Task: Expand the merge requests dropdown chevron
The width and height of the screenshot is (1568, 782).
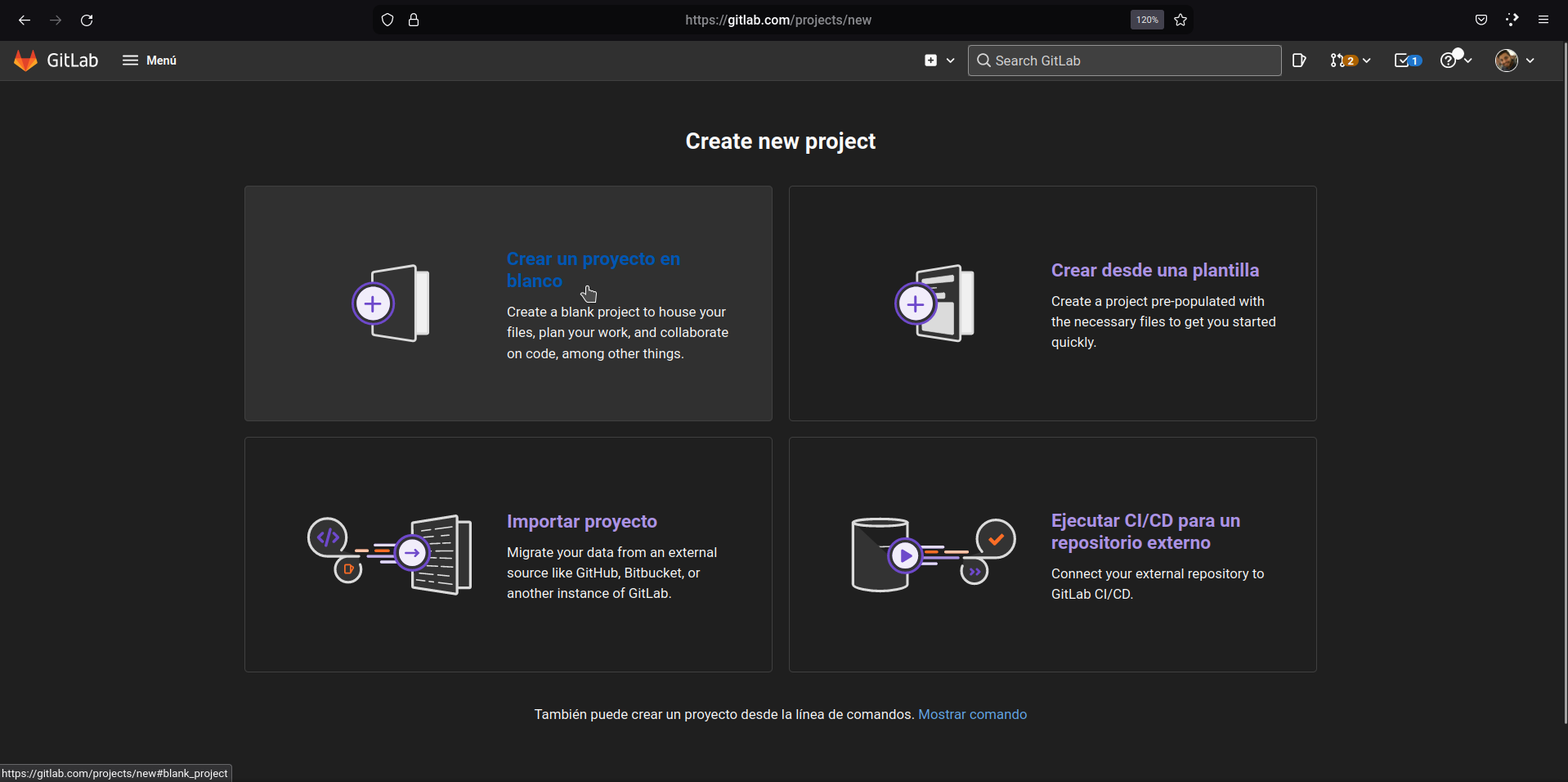Action: tap(1367, 61)
